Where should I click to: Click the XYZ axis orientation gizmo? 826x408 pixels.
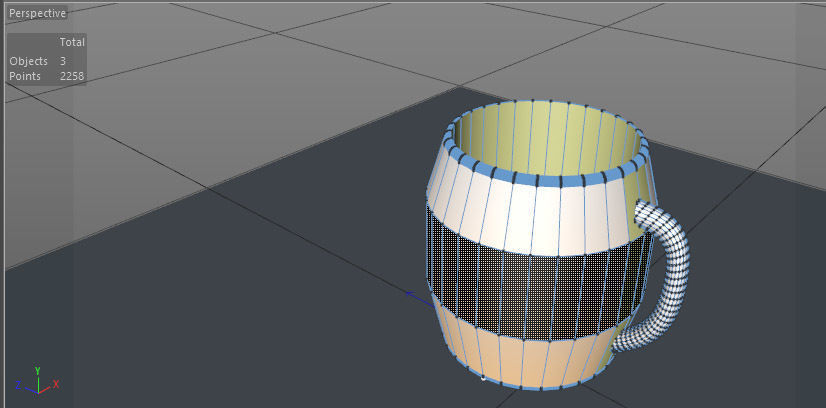(x=37, y=381)
